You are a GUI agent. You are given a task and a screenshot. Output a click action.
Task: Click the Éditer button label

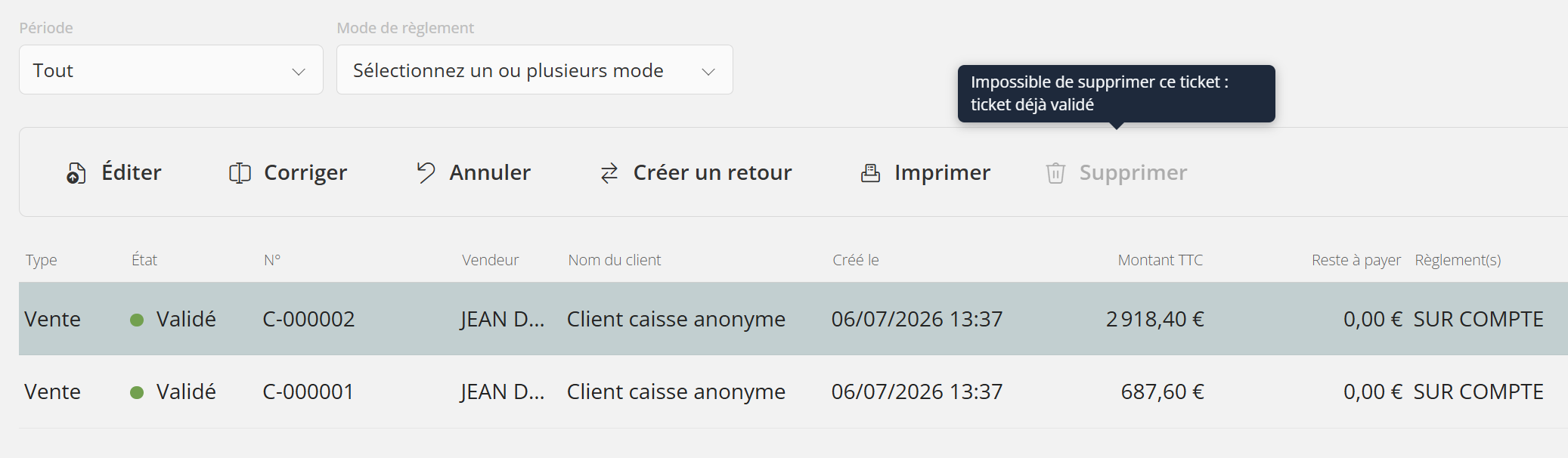pos(132,172)
